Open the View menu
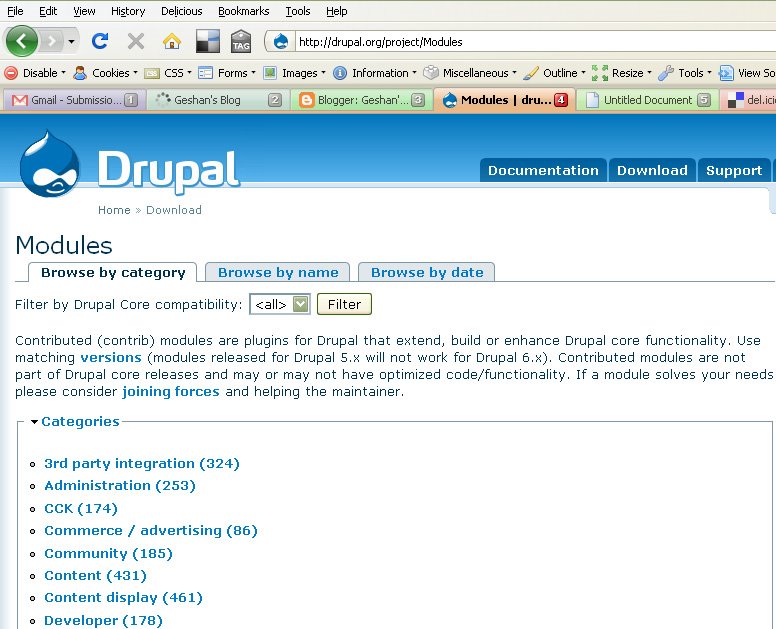776x629 pixels. coord(84,11)
